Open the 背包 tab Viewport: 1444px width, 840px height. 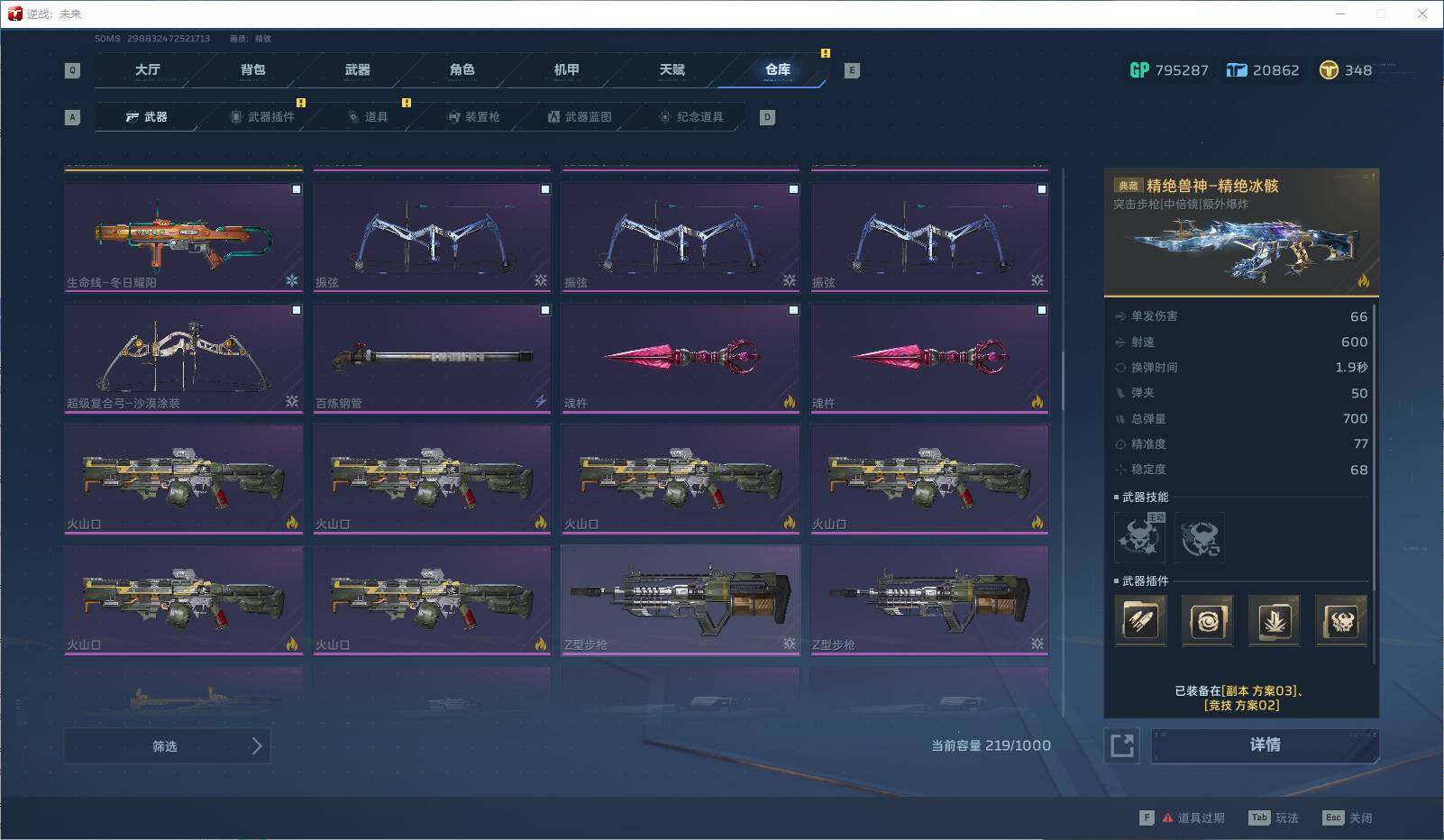click(x=253, y=69)
